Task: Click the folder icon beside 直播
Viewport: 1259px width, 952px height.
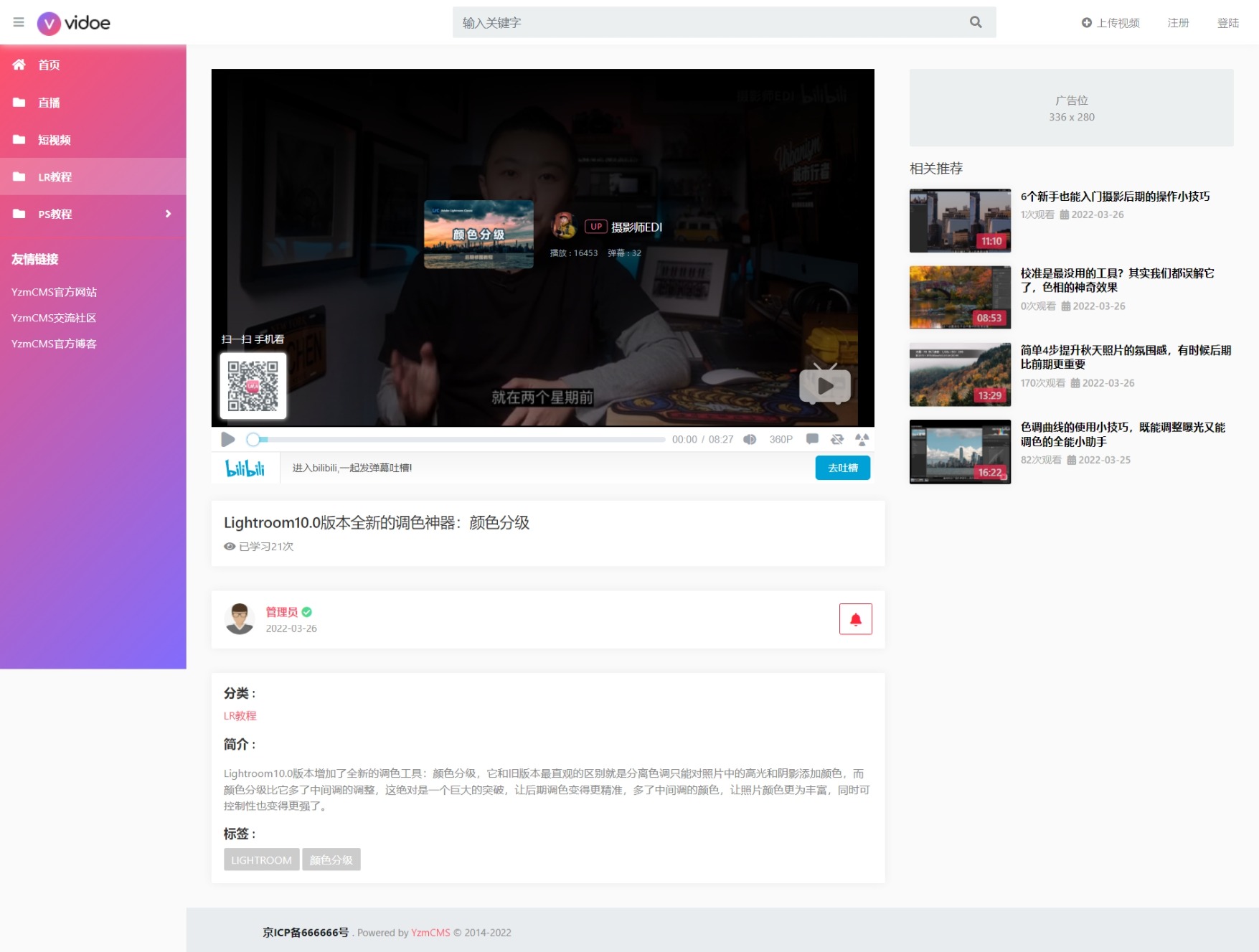Action: tap(19, 103)
